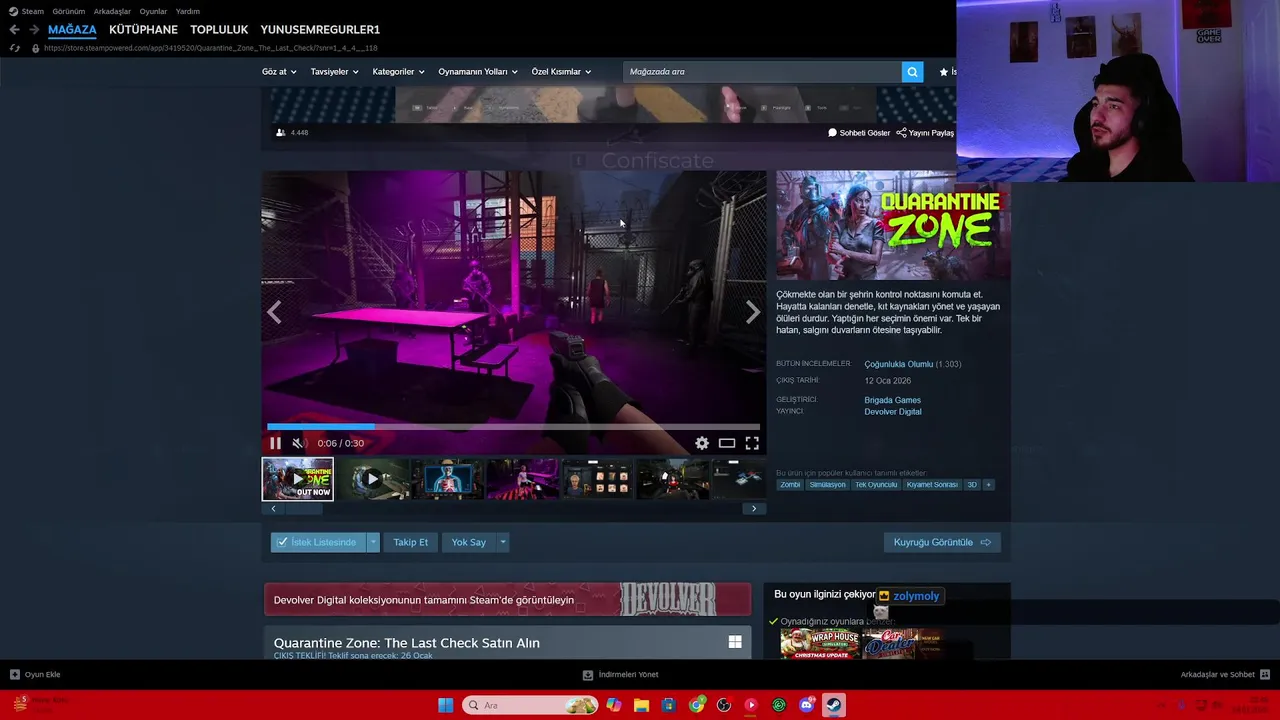
Task: Click Yayını Paylaş share button
Action: pyautogui.click(x=925, y=133)
